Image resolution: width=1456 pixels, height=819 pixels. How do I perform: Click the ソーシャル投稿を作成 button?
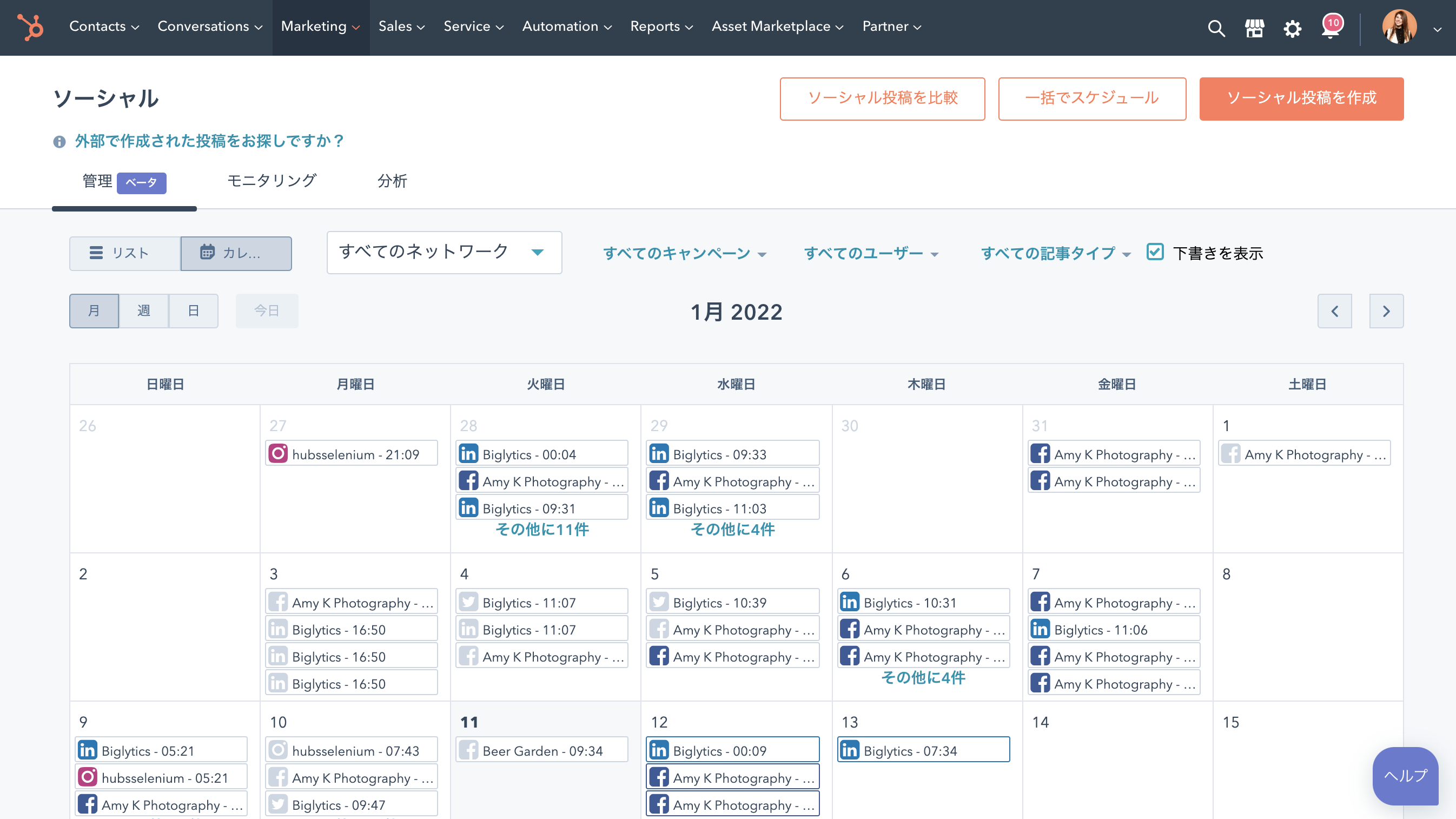pos(1301,98)
